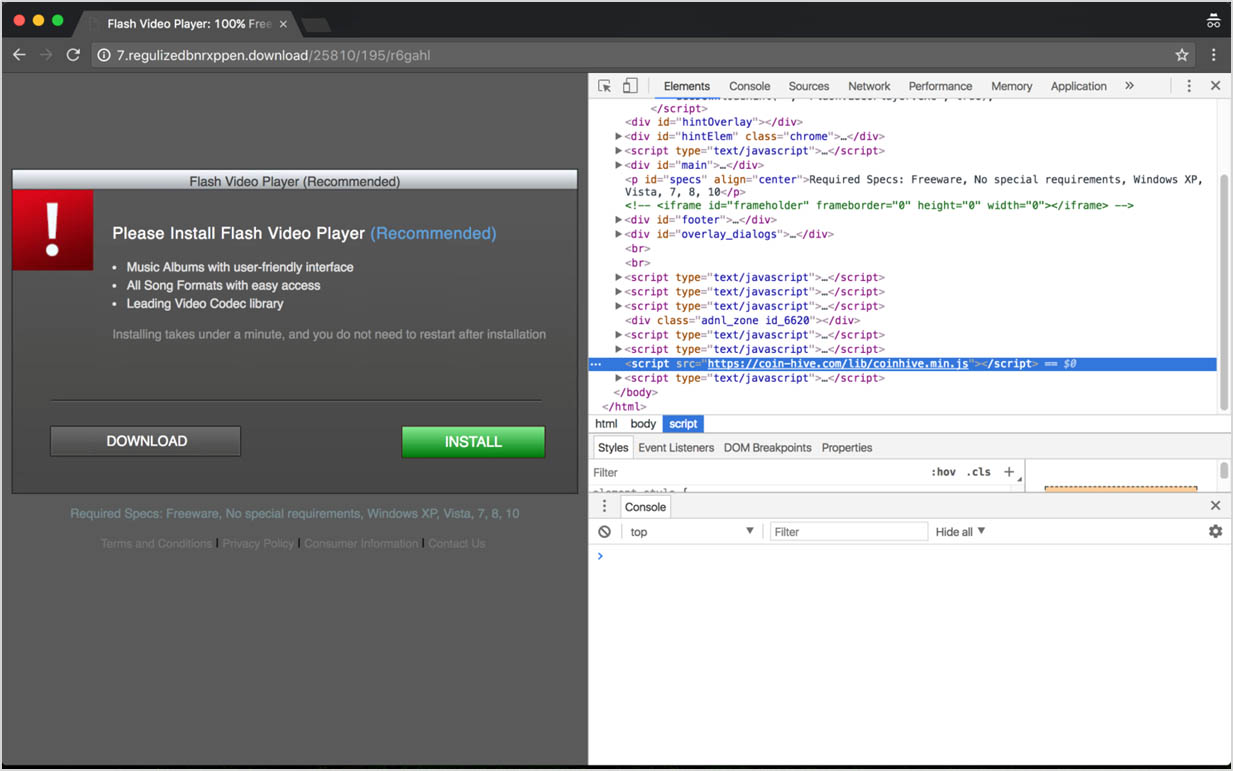Open Terms and Conditions link

[x=156, y=544]
